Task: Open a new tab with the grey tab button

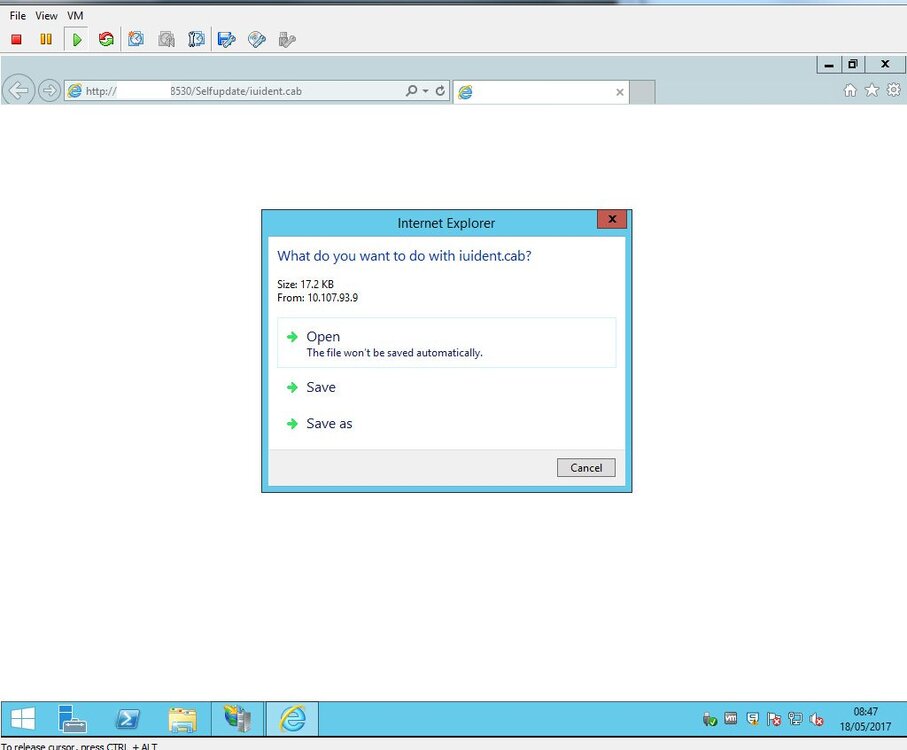Action: pos(642,92)
